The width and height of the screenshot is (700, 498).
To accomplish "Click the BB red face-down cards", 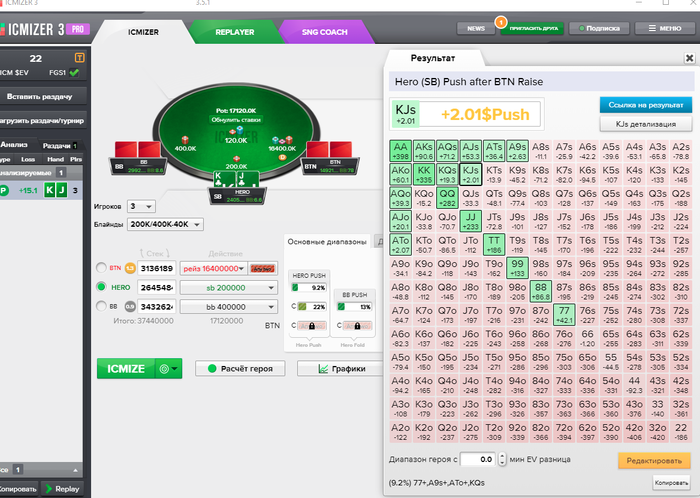I will tap(138, 149).
